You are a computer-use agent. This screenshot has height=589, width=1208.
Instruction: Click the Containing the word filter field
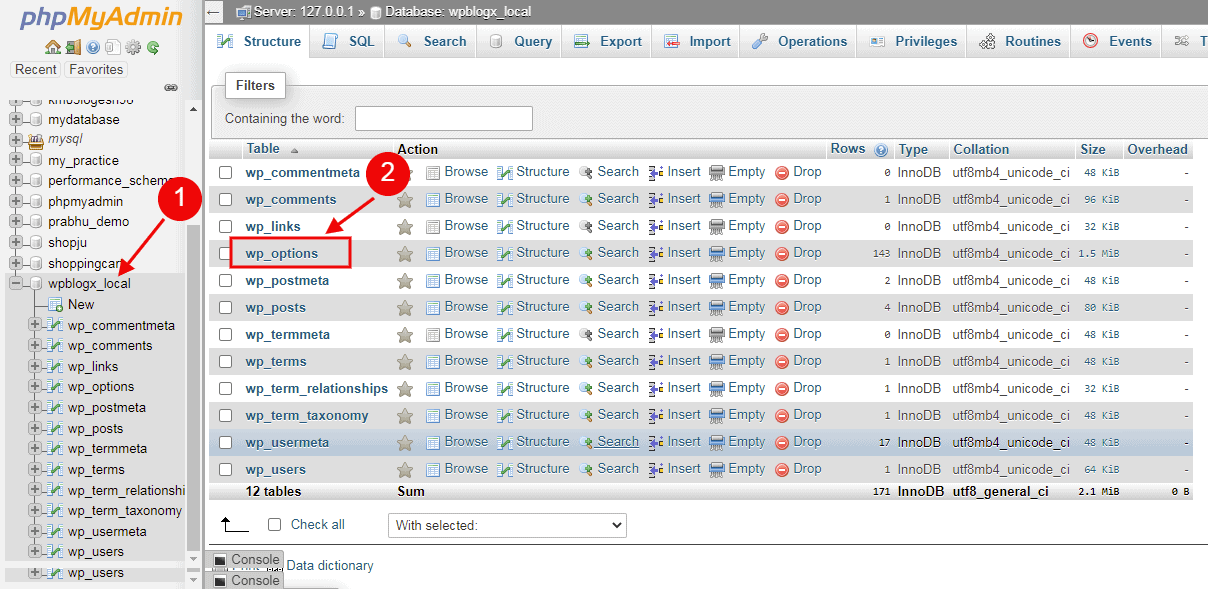pyautogui.click(x=443, y=118)
